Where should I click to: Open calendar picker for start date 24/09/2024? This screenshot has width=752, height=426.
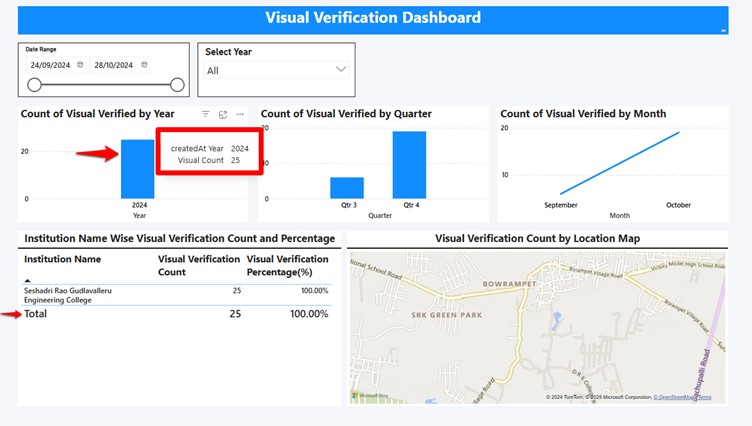click(x=80, y=65)
